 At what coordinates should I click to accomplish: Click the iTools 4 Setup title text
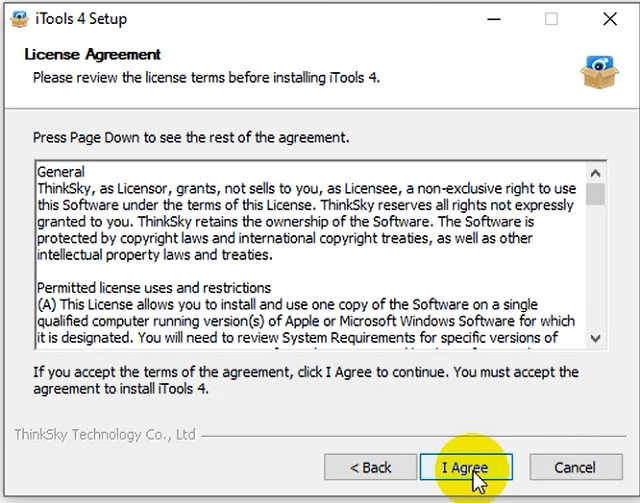[81, 19]
